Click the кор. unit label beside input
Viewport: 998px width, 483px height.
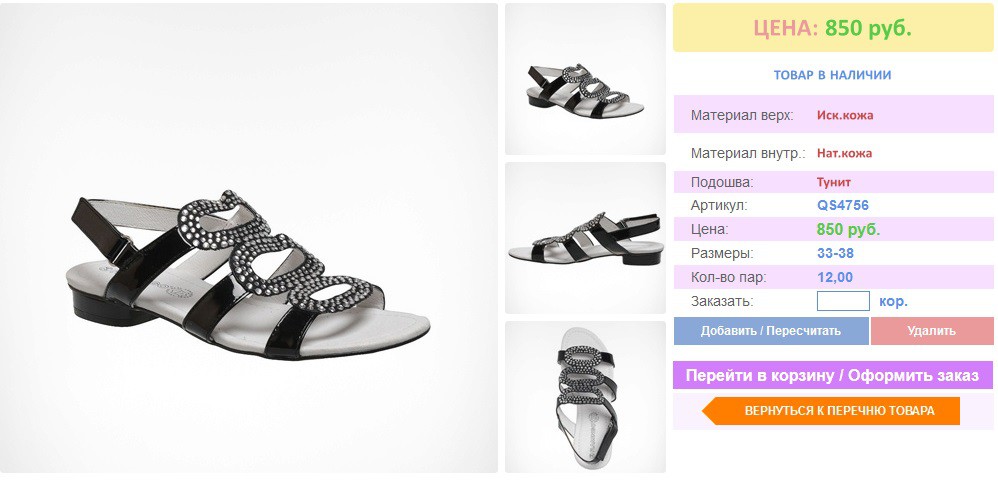pos(894,302)
